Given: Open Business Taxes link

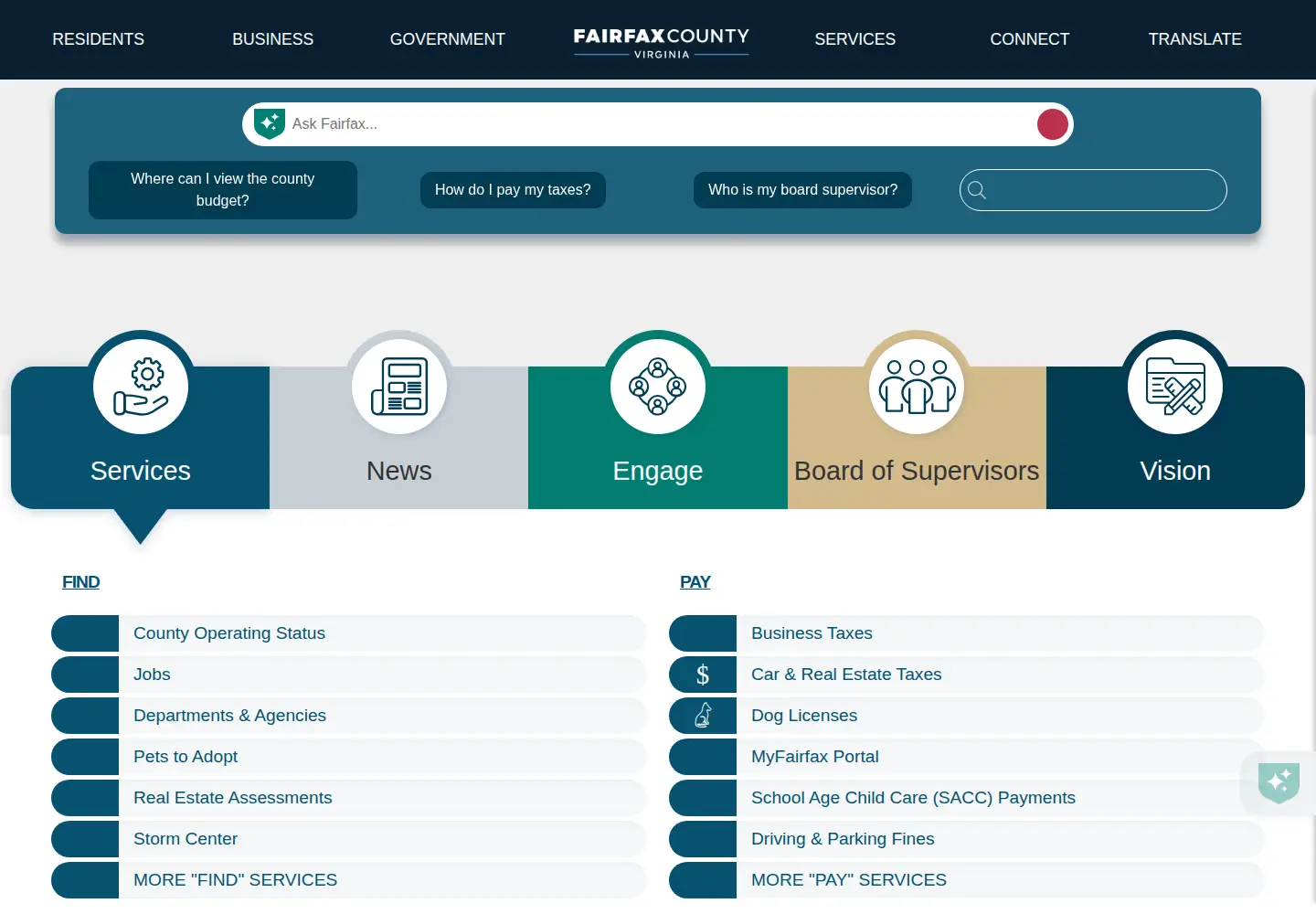Looking at the screenshot, I should [x=967, y=633].
